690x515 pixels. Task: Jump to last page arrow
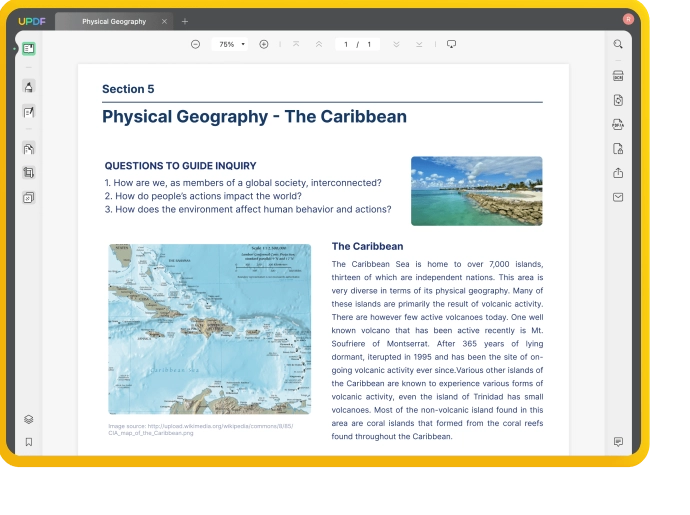point(419,44)
